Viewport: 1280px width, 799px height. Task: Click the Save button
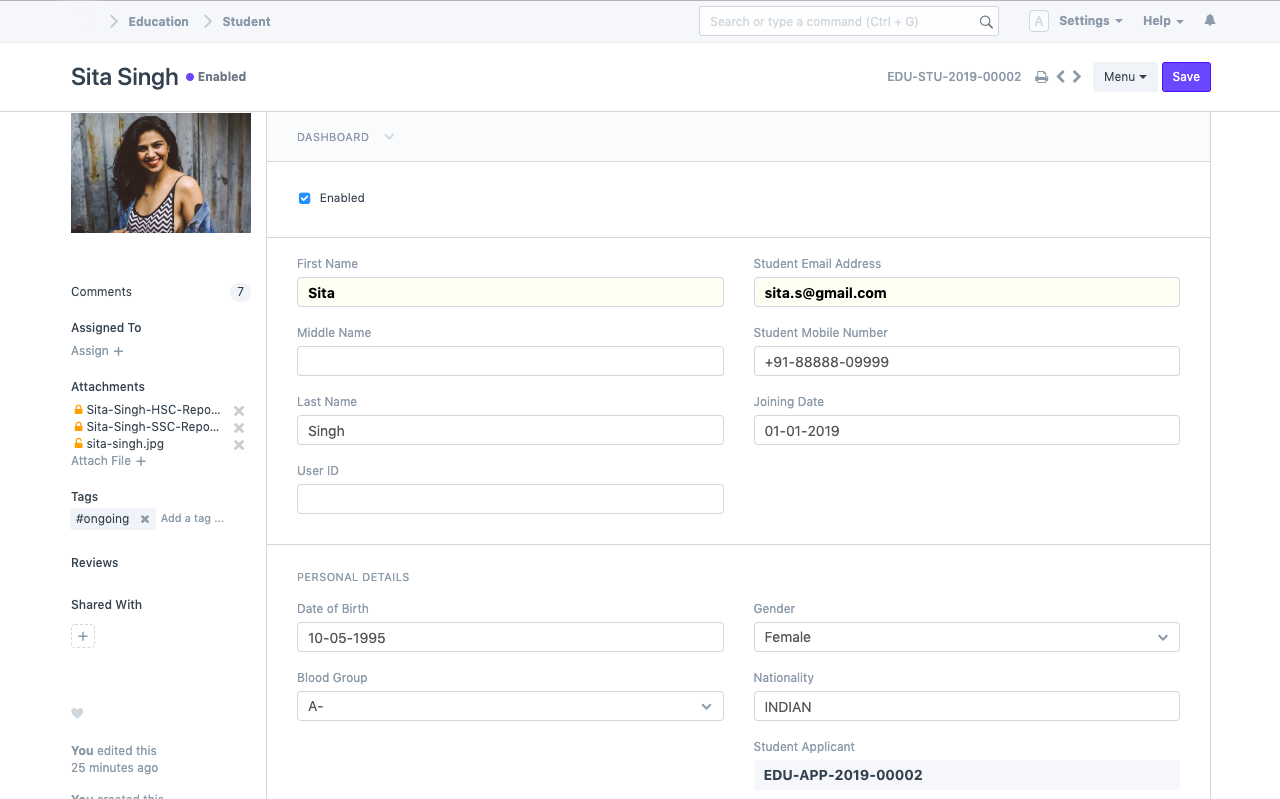[1186, 77]
